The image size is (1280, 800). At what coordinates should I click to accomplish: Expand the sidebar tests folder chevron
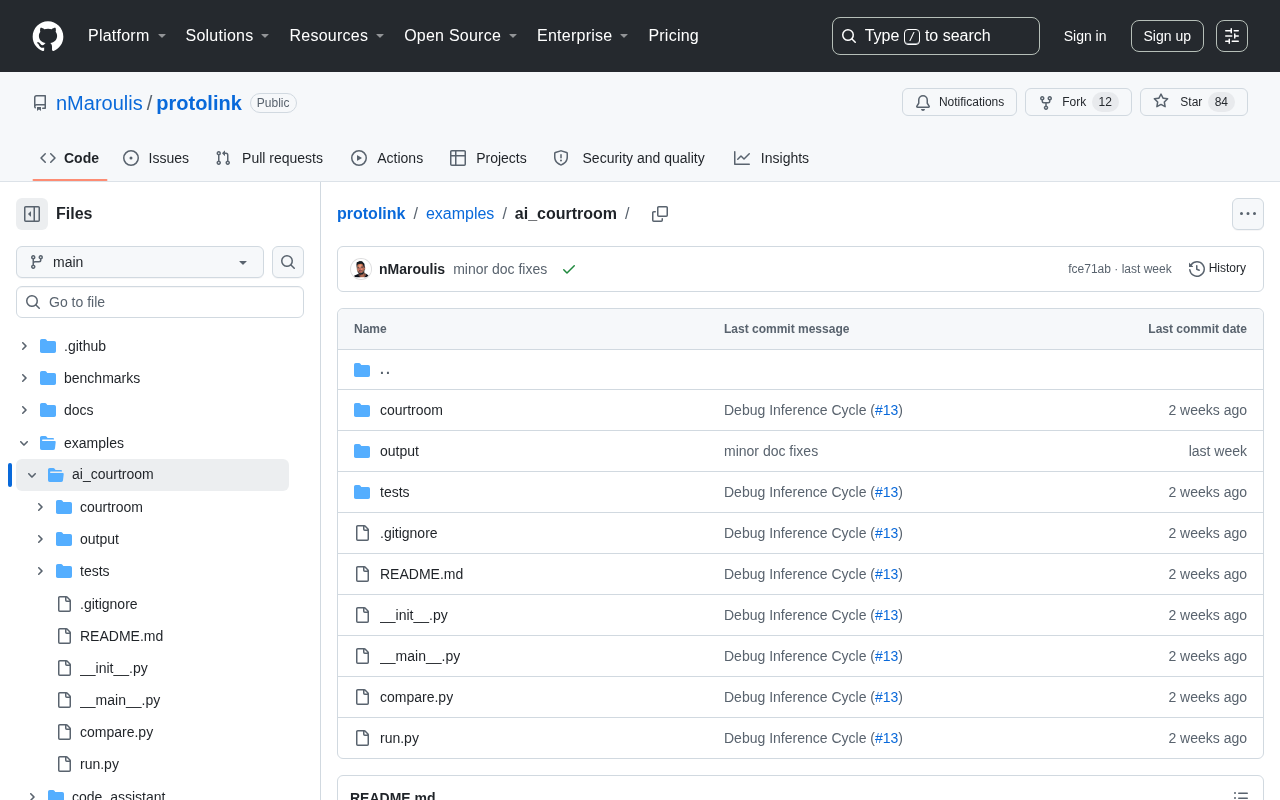pyautogui.click(x=40, y=571)
